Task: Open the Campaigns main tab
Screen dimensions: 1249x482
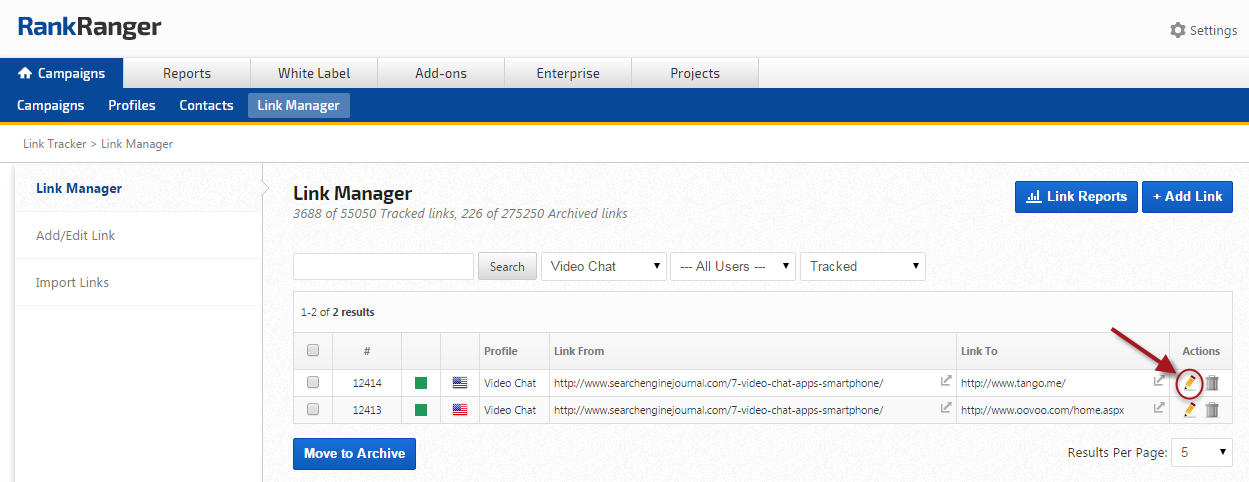Action: 61,73
